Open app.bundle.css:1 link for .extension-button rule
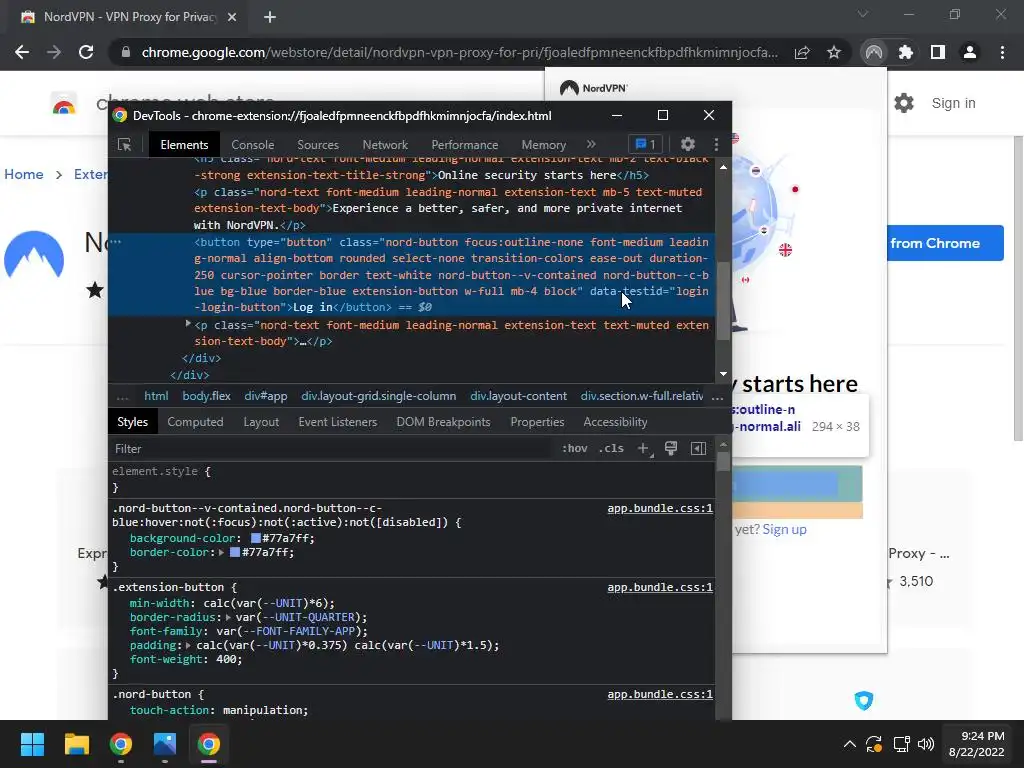Viewport: 1024px width, 768px height. pyautogui.click(x=660, y=587)
